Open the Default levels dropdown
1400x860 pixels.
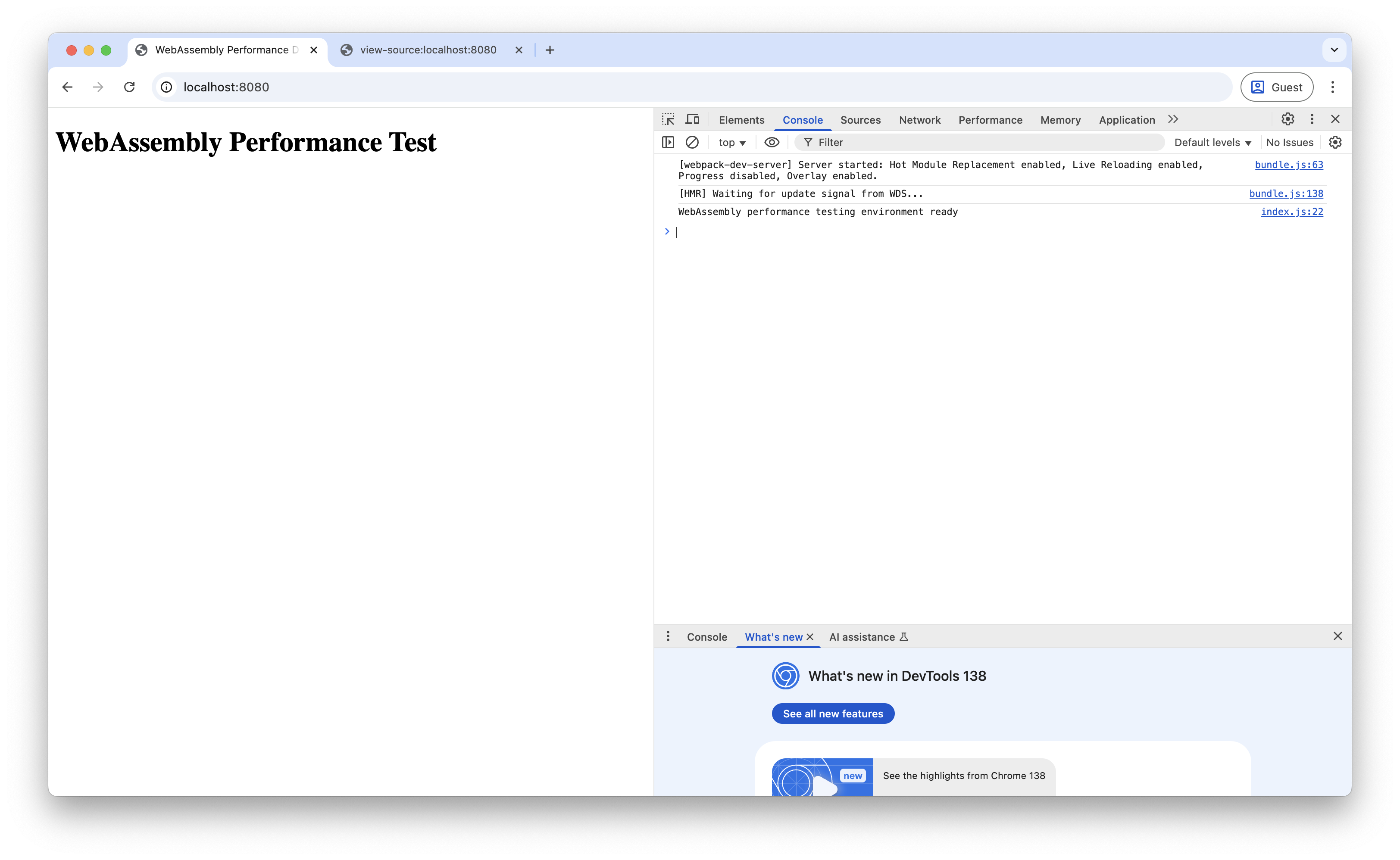pyautogui.click(x=1212, y=143)
